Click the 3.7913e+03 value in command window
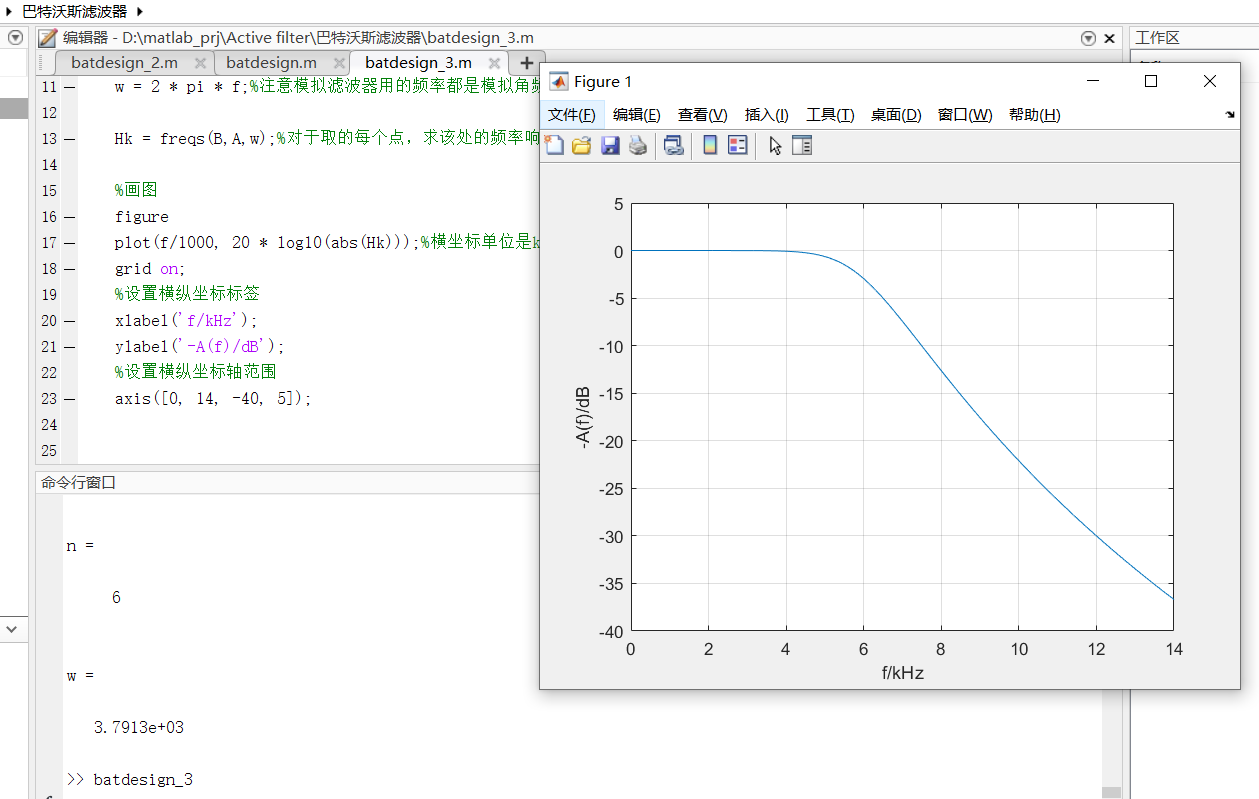 [x=139, y=727]
